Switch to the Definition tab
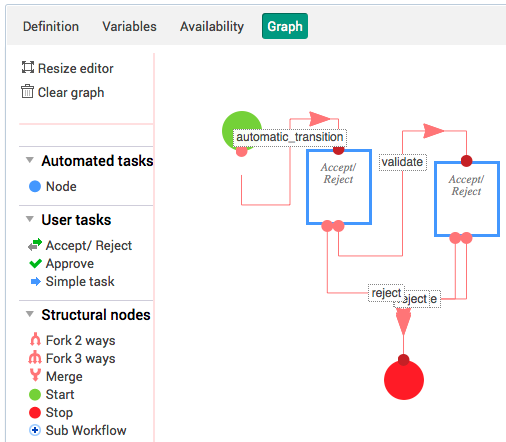This screenshot has height=442, width=506. coord(51,26)
